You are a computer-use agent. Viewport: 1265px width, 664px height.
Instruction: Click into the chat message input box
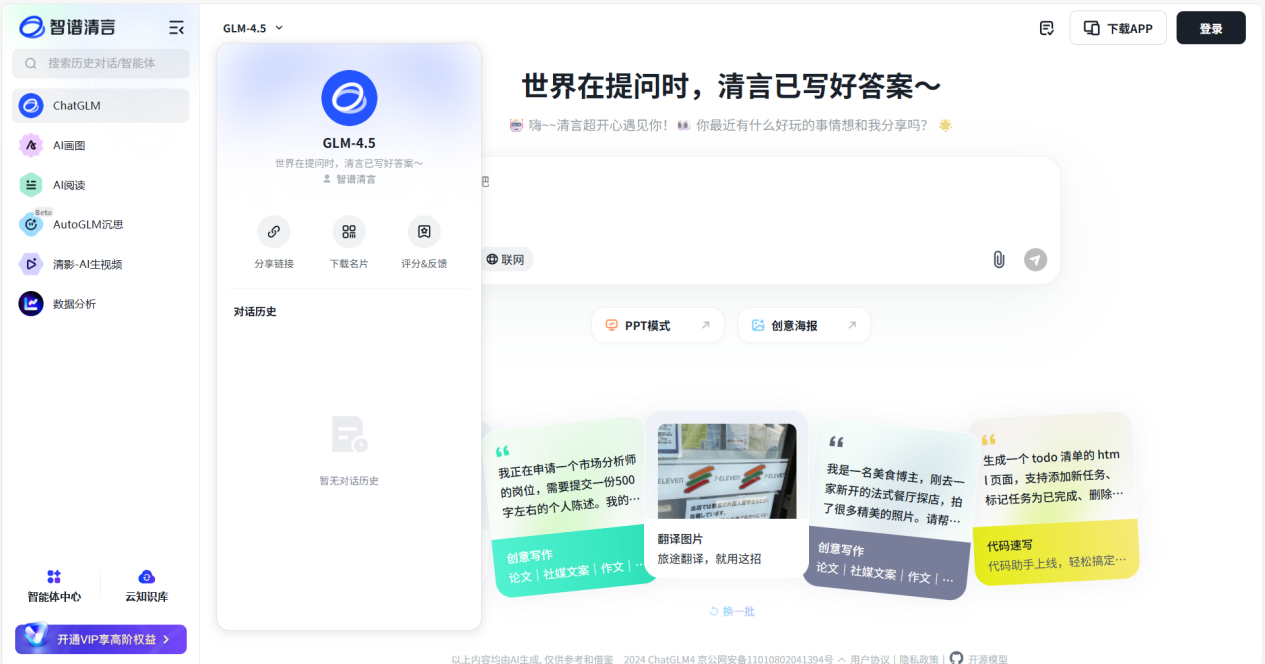[770, 200]
